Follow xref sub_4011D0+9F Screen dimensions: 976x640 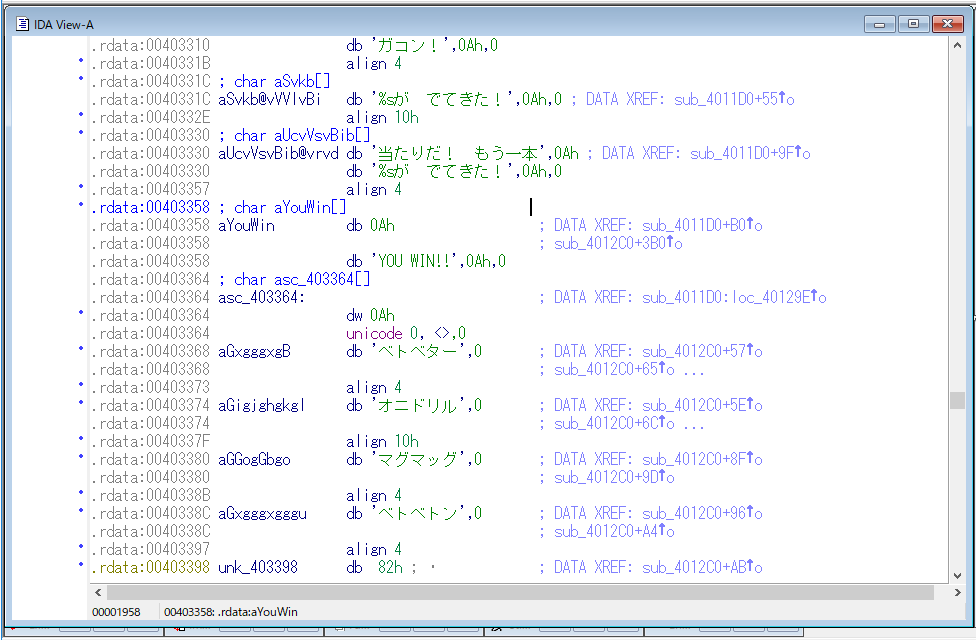pyautogui.click(x=750, y=153)
